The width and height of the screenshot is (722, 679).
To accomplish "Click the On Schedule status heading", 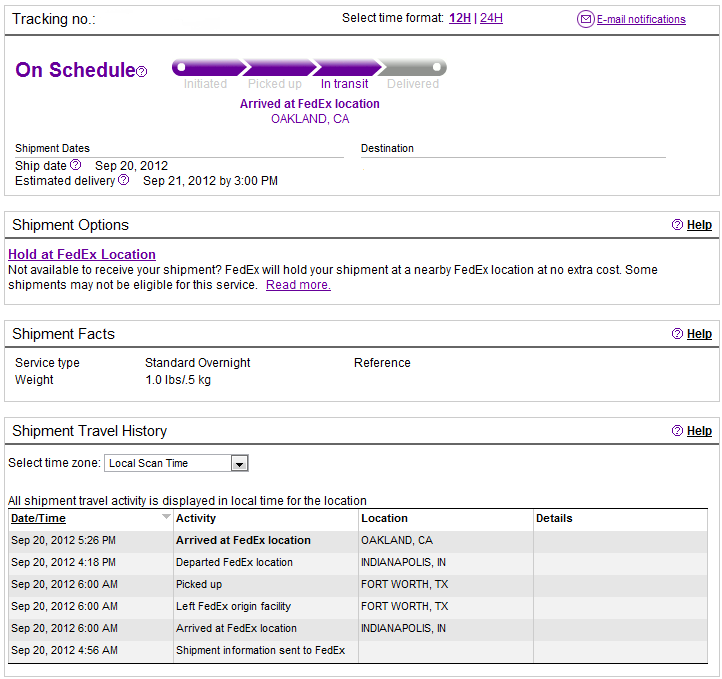I will click(x=76, y=70).
